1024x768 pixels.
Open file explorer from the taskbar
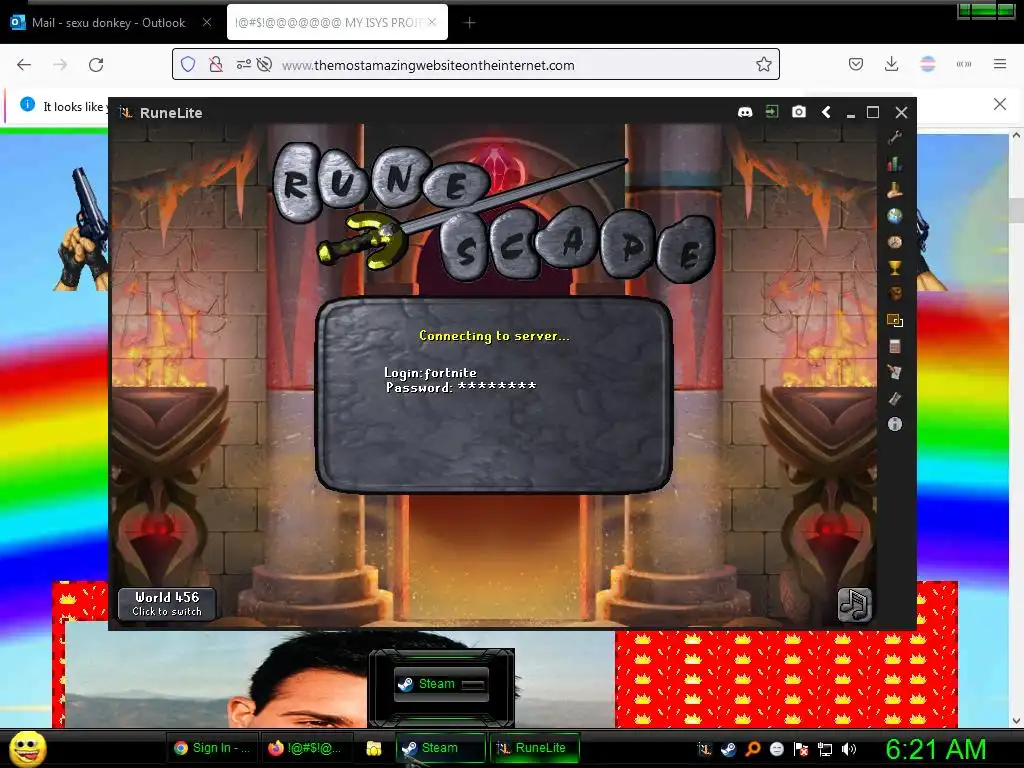[374, 748]
